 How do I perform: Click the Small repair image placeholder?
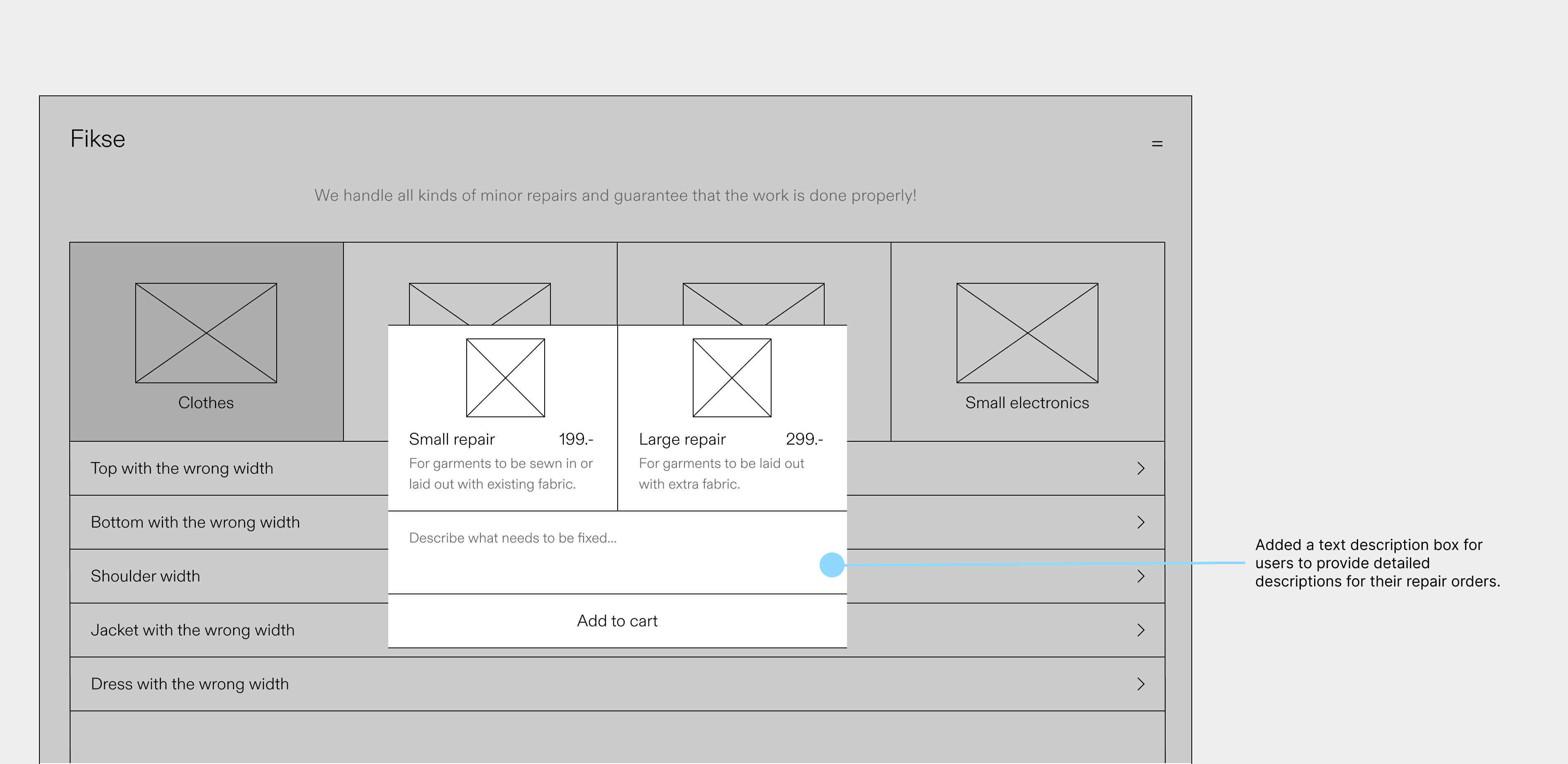point(505,378)
